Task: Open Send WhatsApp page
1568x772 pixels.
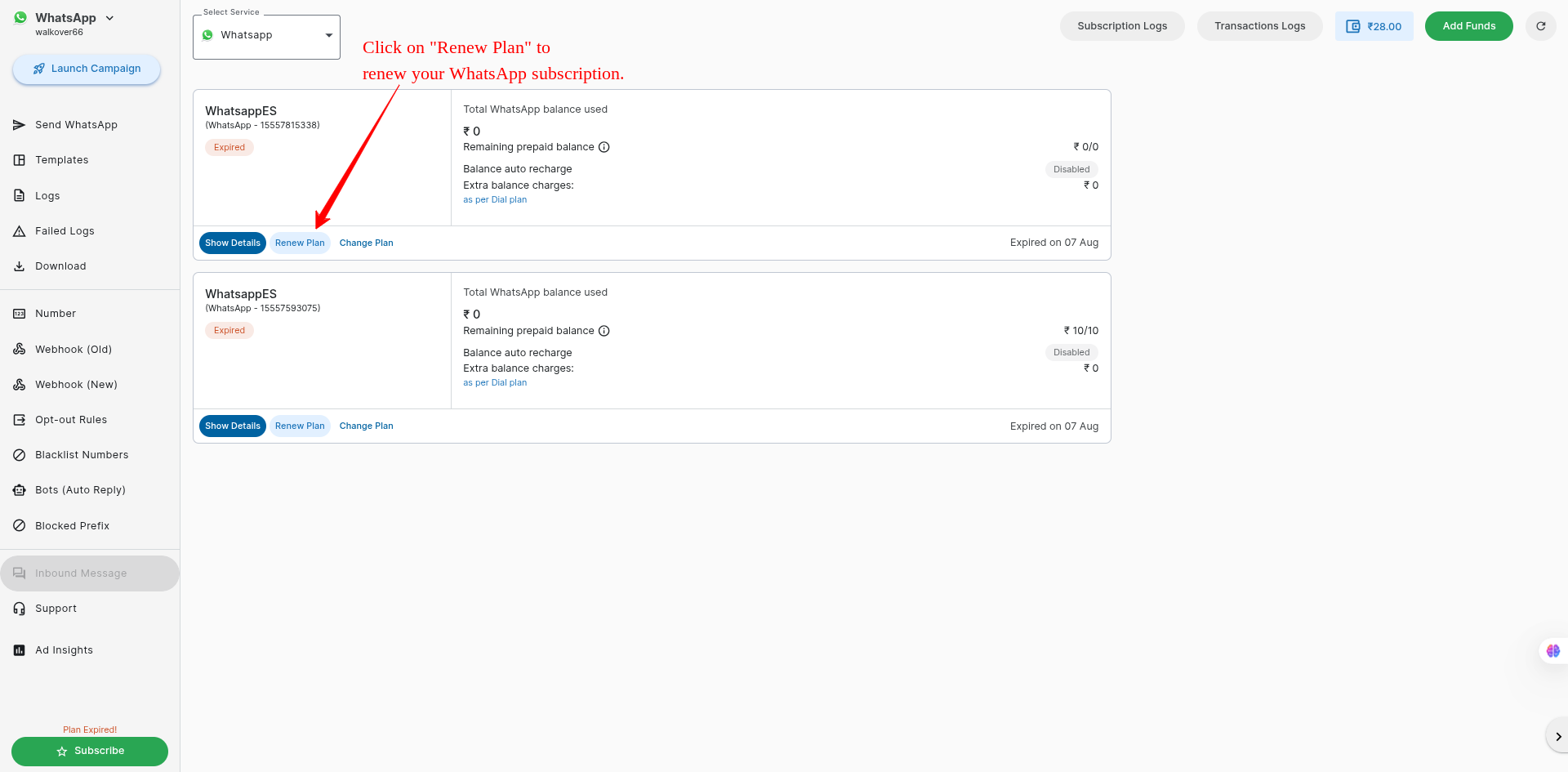Action: (x=90, y=125)
